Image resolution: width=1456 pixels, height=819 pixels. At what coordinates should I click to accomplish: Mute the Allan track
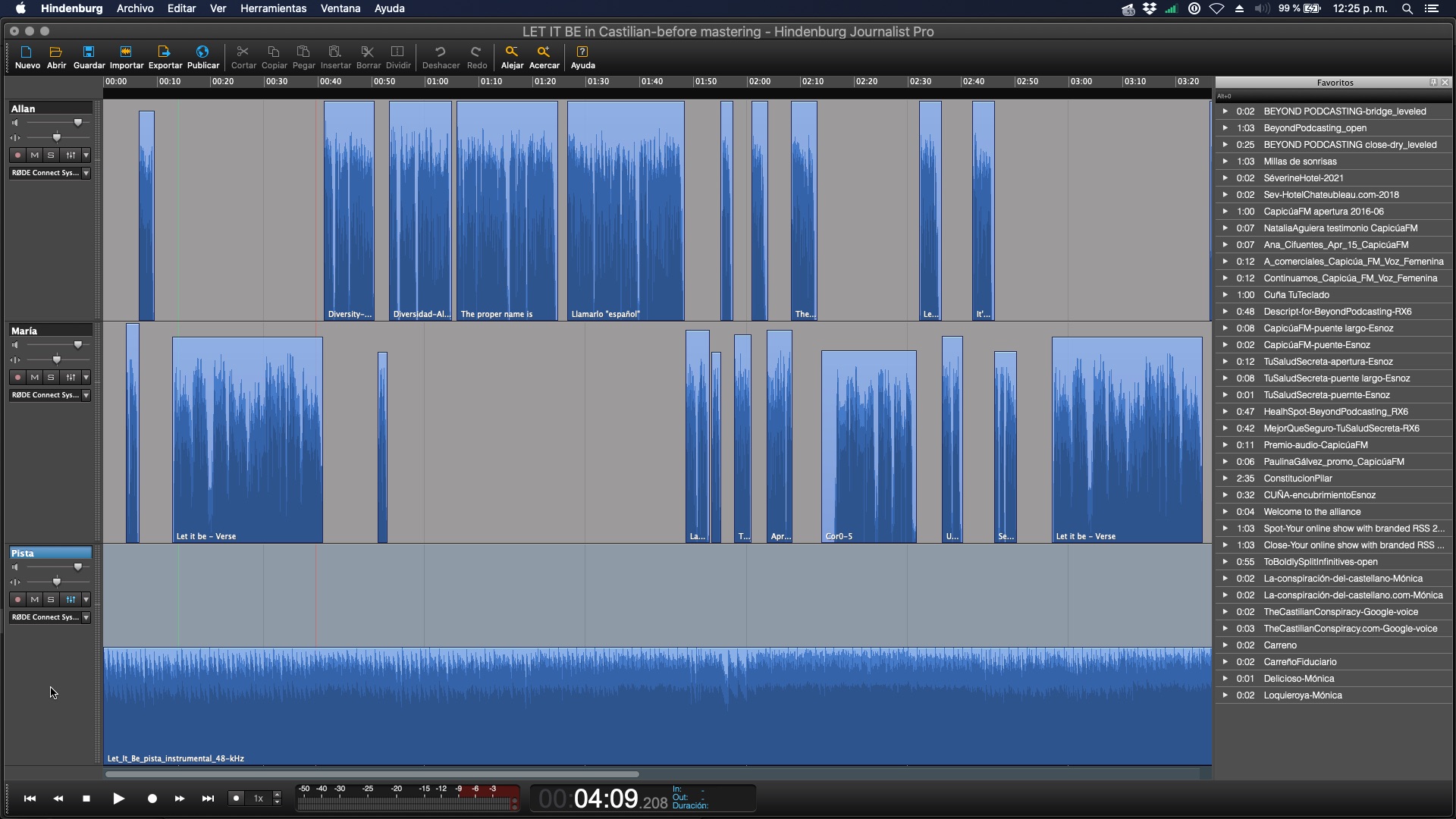coord(34,154)
